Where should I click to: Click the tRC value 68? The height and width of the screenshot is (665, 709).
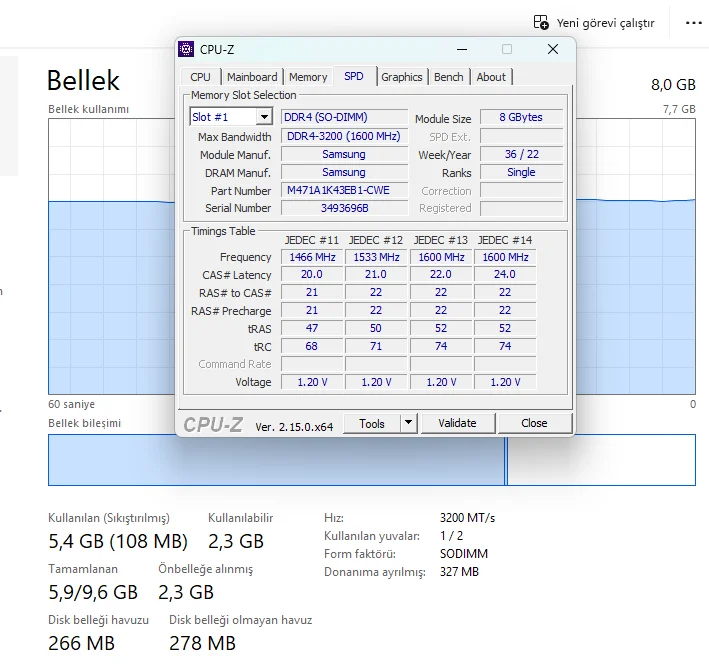click(x=312, y=346)
